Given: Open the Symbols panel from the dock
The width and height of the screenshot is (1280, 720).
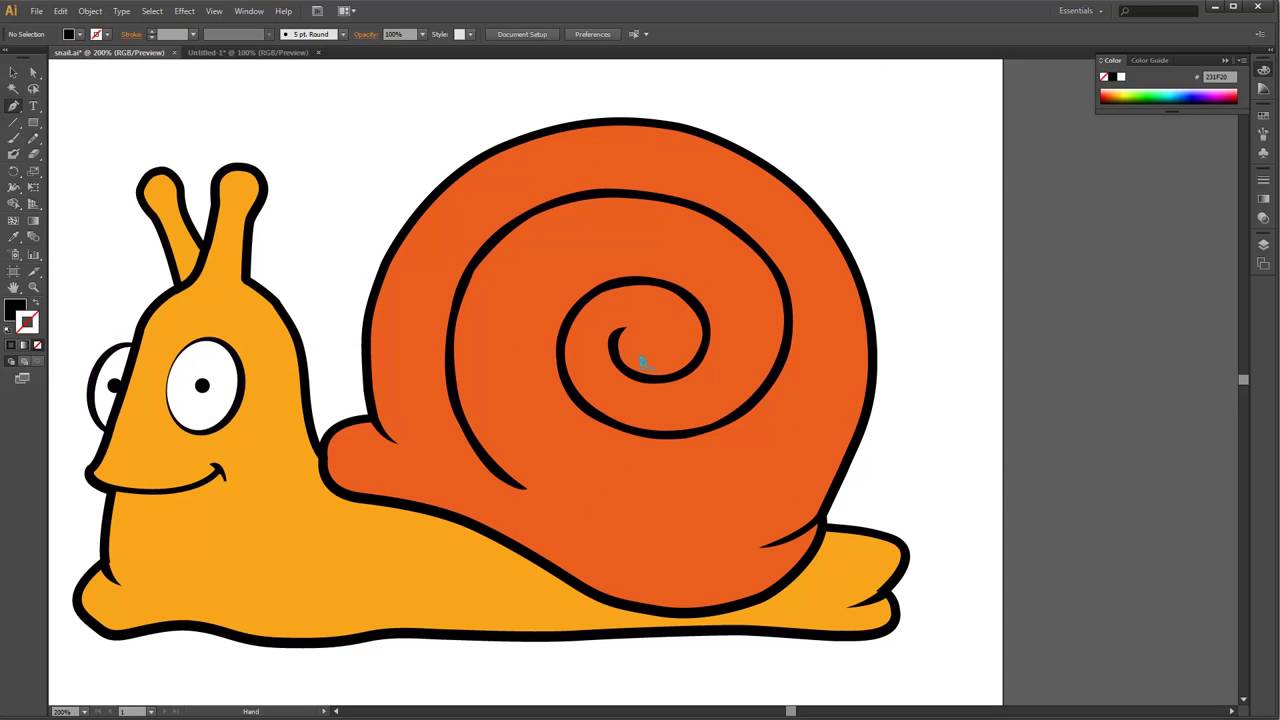Looking at the screenshot, I should 1264,153.
